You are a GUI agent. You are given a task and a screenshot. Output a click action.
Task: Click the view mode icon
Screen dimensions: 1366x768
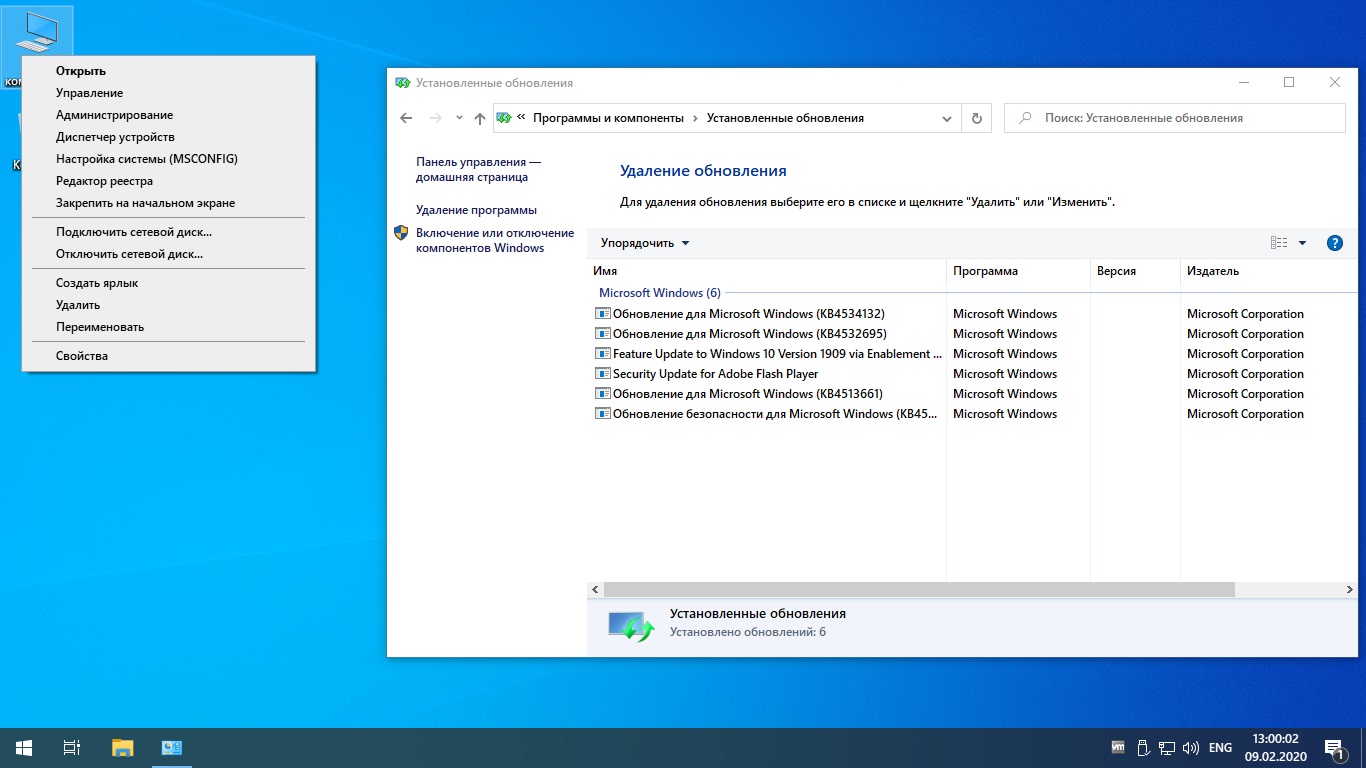point(1279,243)
